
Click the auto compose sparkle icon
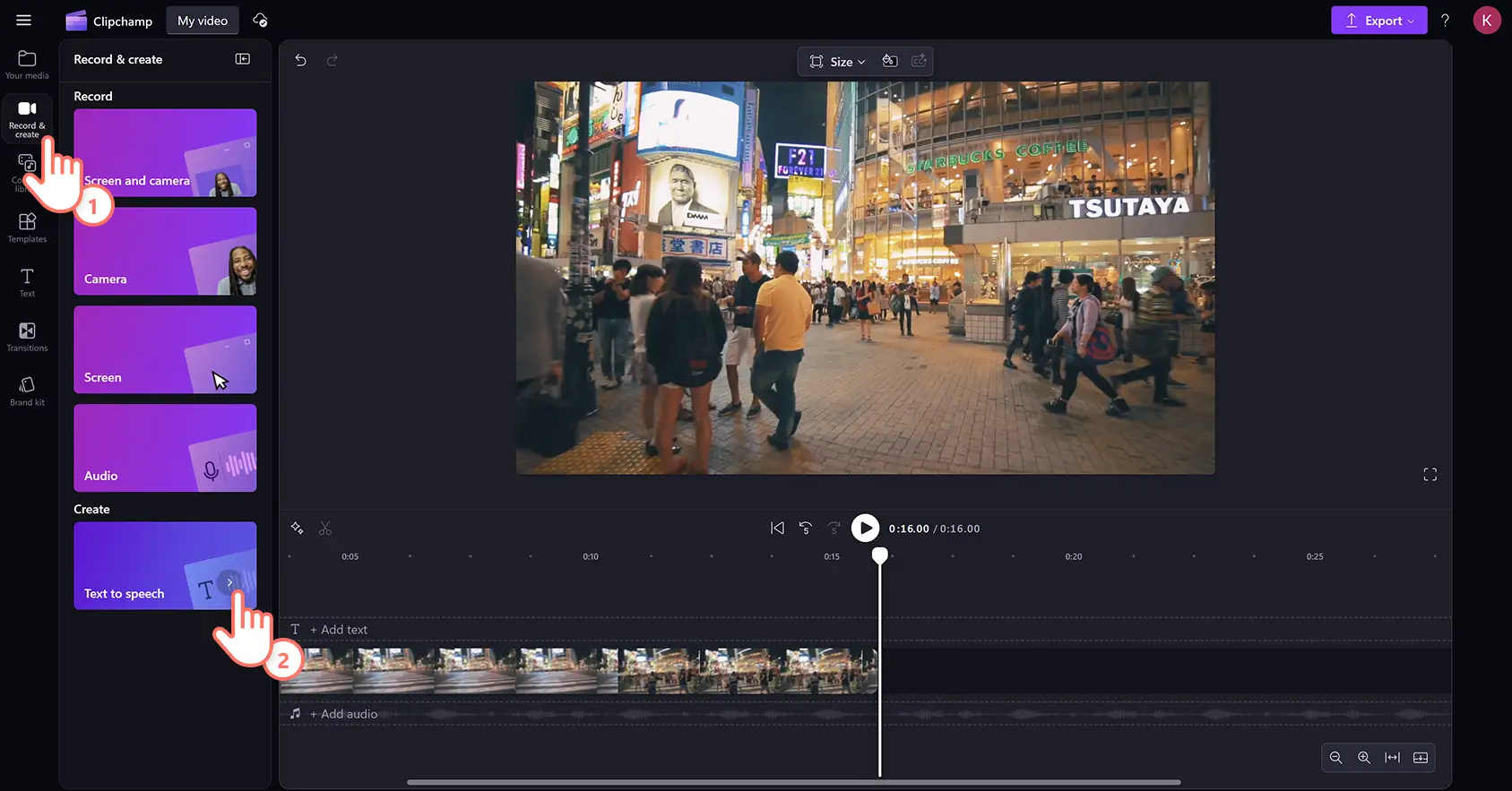tap(298, 529)
